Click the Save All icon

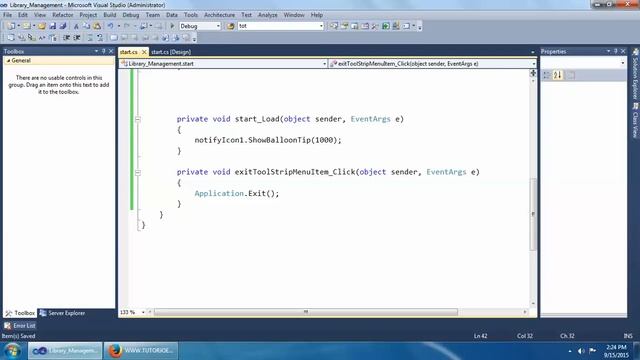pyautogui.click(x=63, y=26)
